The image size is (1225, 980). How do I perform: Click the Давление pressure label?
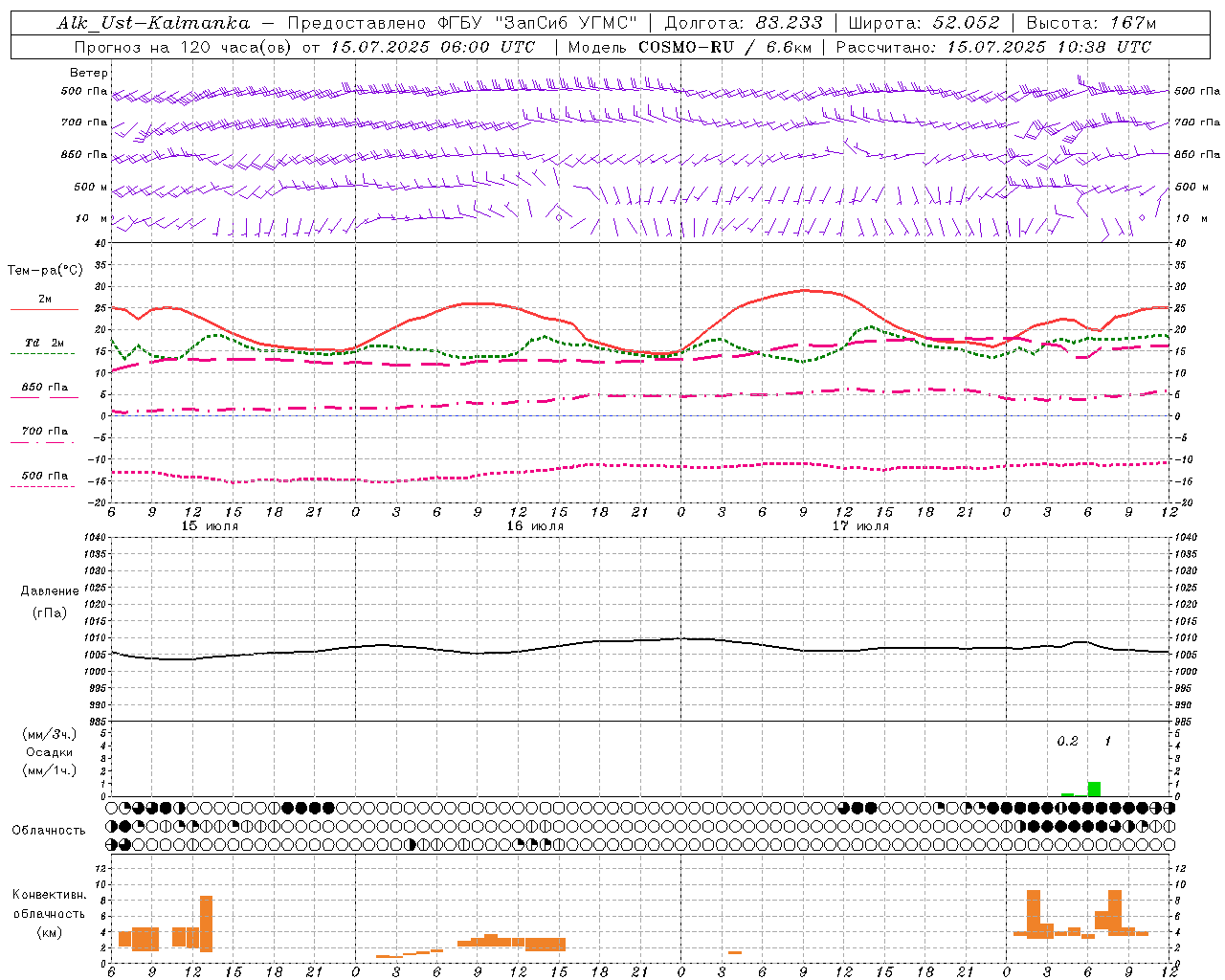[50, 591]
